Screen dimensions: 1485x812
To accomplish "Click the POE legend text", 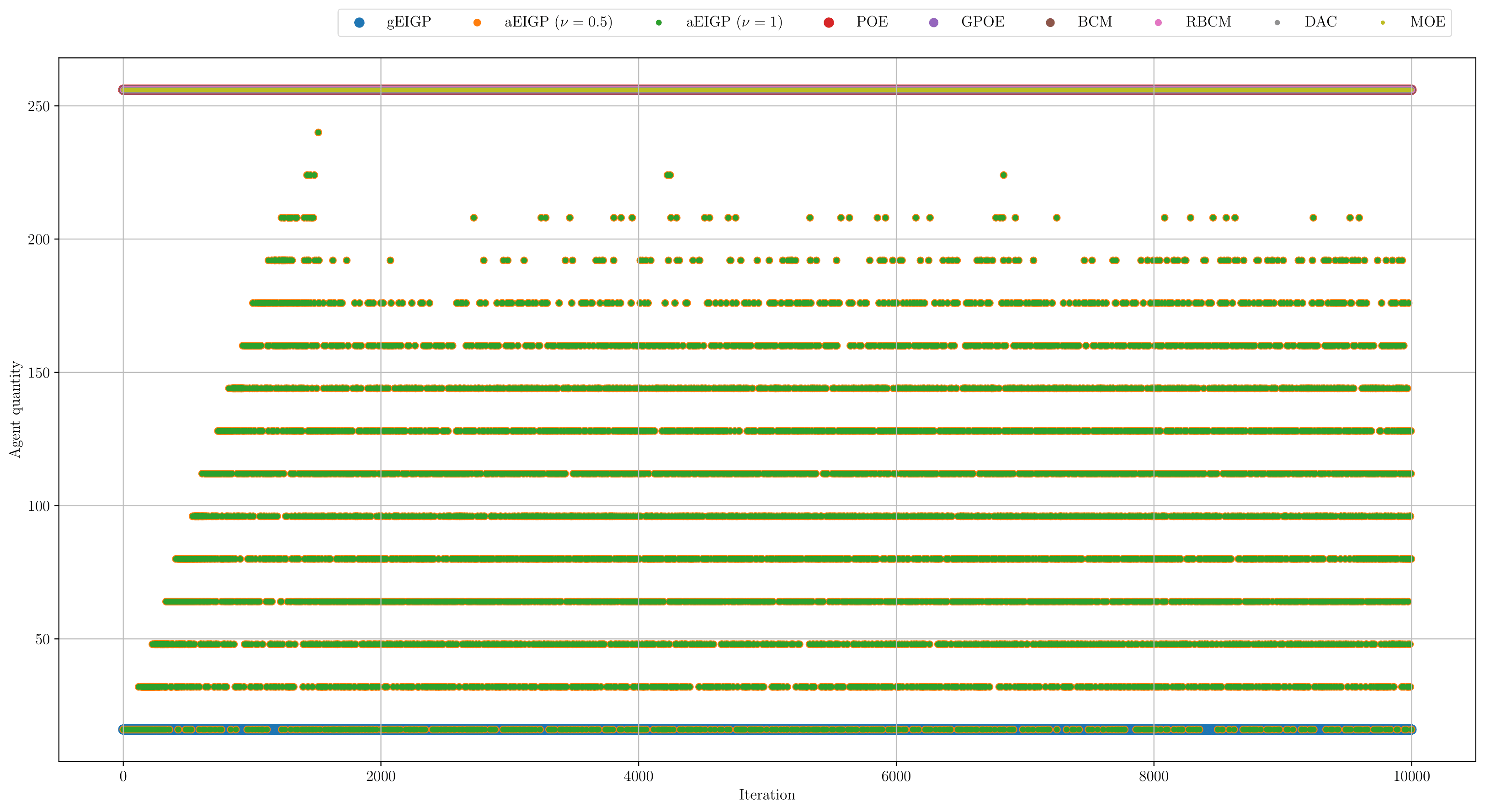I will pos(872,22).
